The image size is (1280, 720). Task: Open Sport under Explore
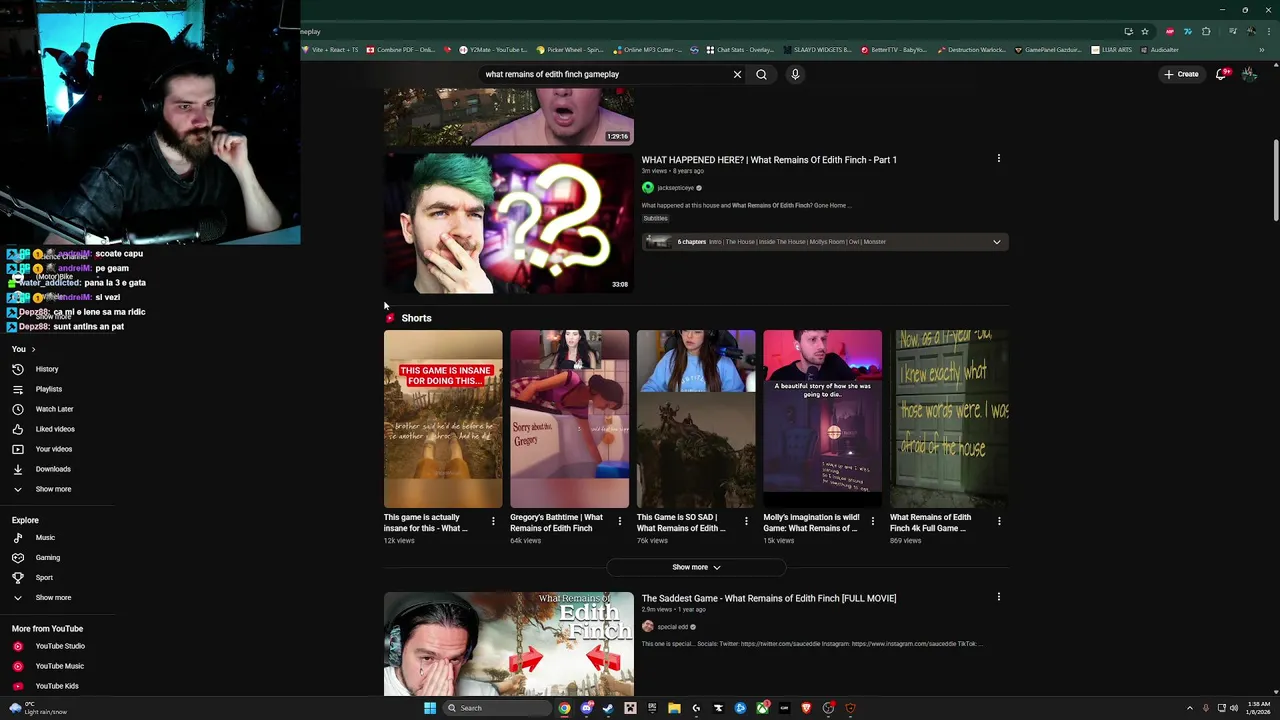44,578
